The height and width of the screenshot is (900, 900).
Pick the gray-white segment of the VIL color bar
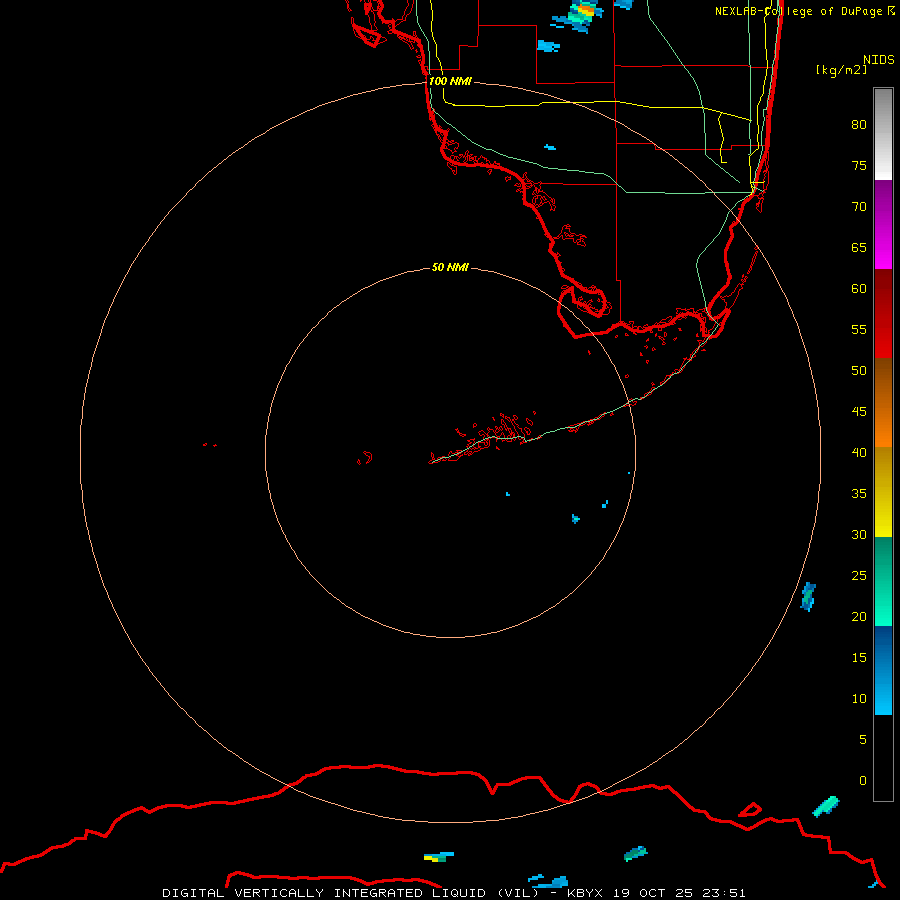tap(883, 134)
